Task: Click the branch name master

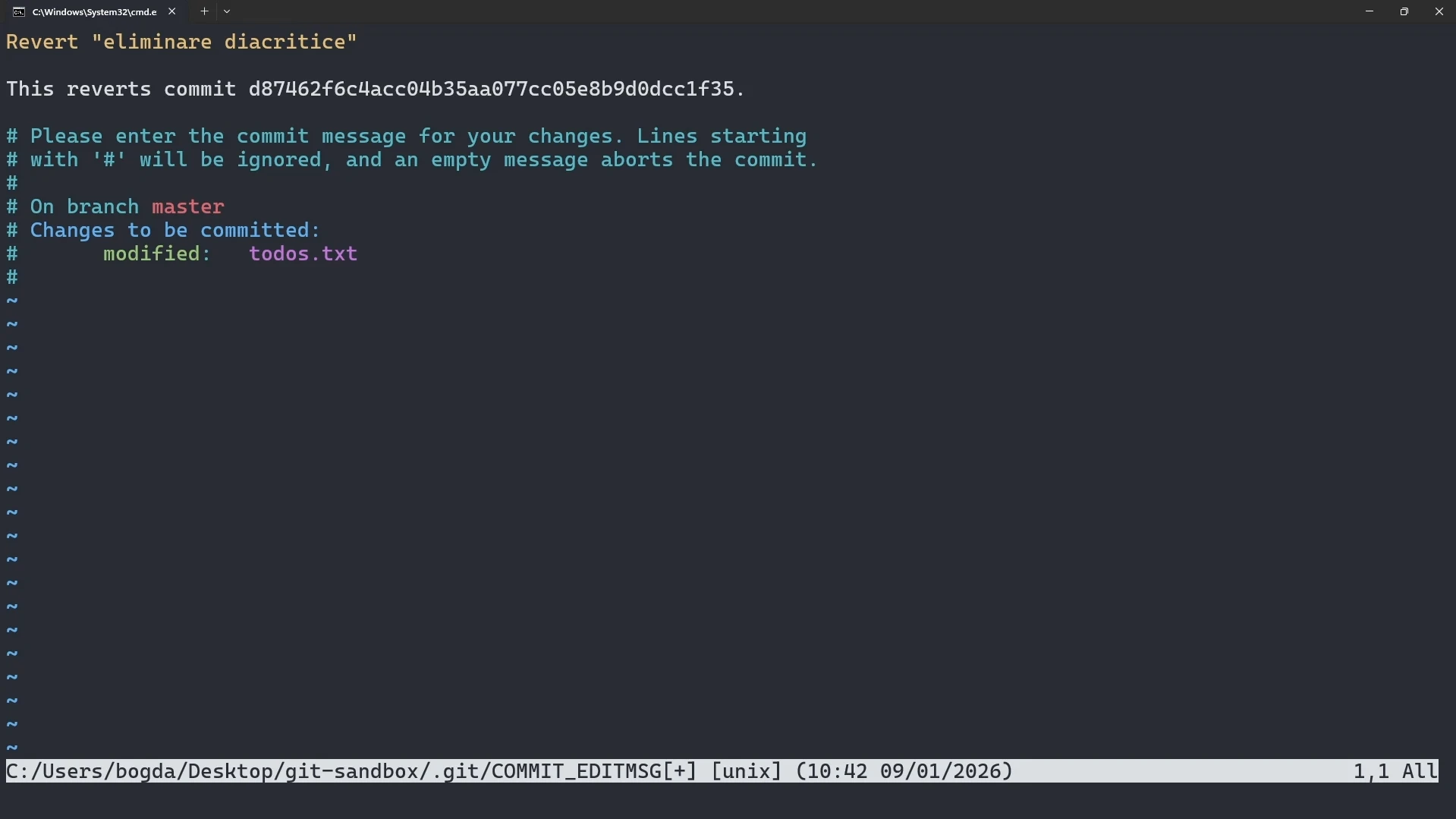Action: (x=187, y=206)
